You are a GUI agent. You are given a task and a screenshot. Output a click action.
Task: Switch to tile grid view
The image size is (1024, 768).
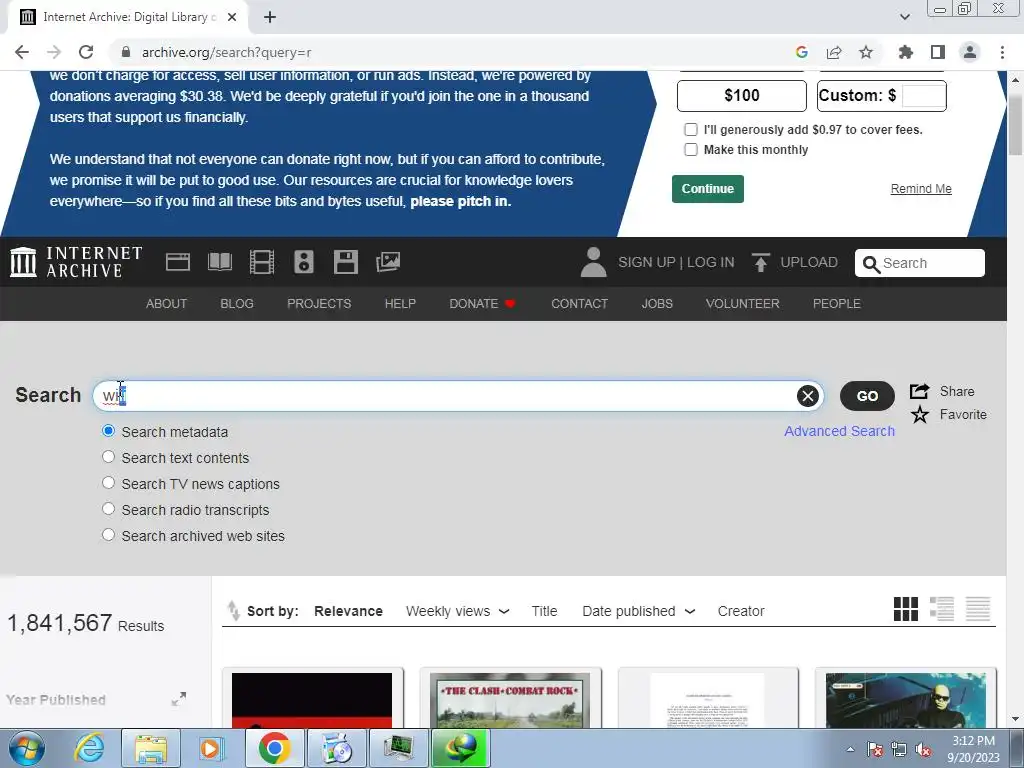(906, 609)
